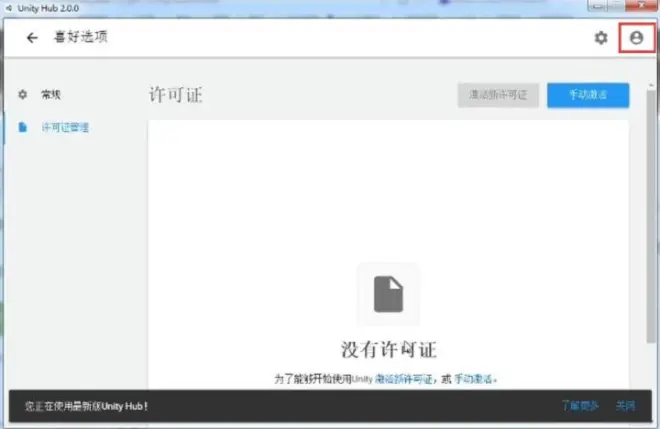The image size is (660, 429).
Task: Open the 许可证管理 tab
Action: click(x=65, y=127)
